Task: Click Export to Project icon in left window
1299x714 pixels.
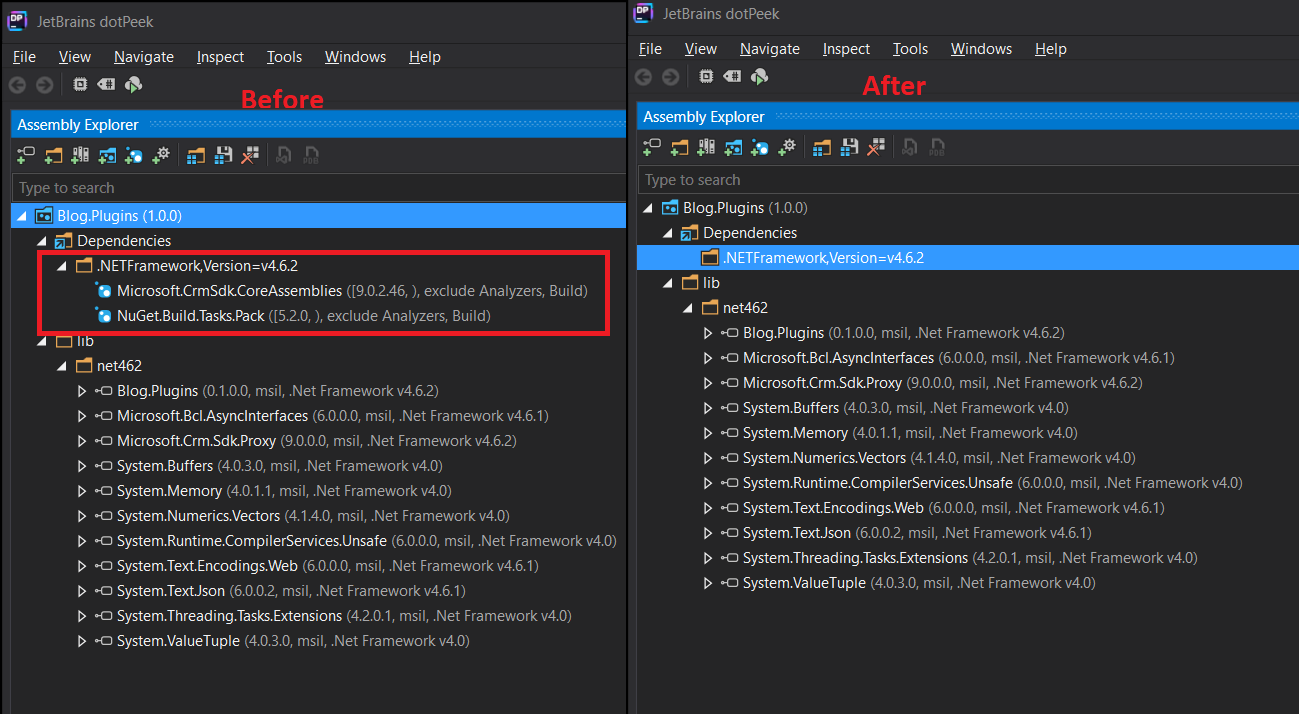Action: point(284,155)
